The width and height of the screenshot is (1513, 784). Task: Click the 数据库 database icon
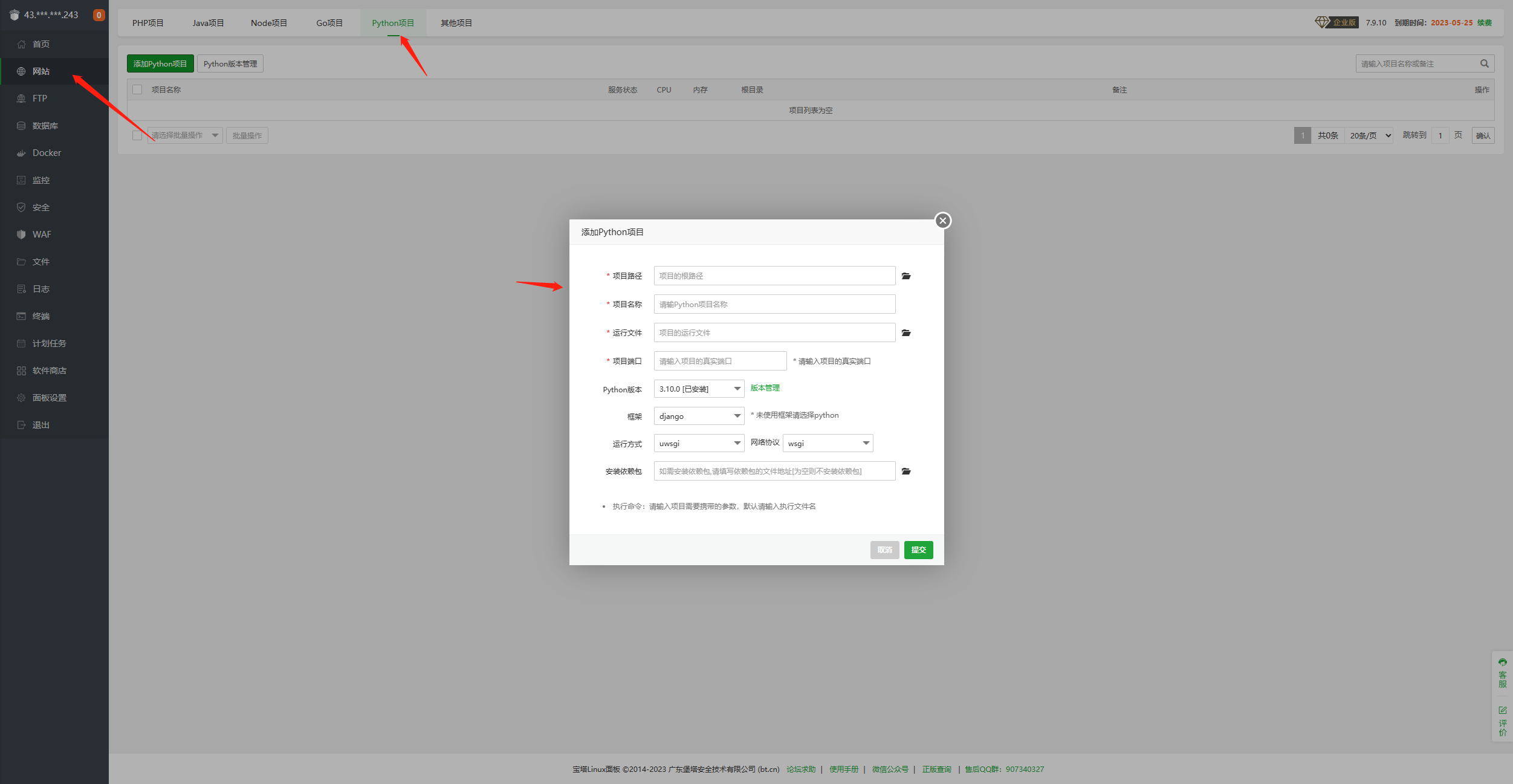pyautogui.click(x=21, y=126)
